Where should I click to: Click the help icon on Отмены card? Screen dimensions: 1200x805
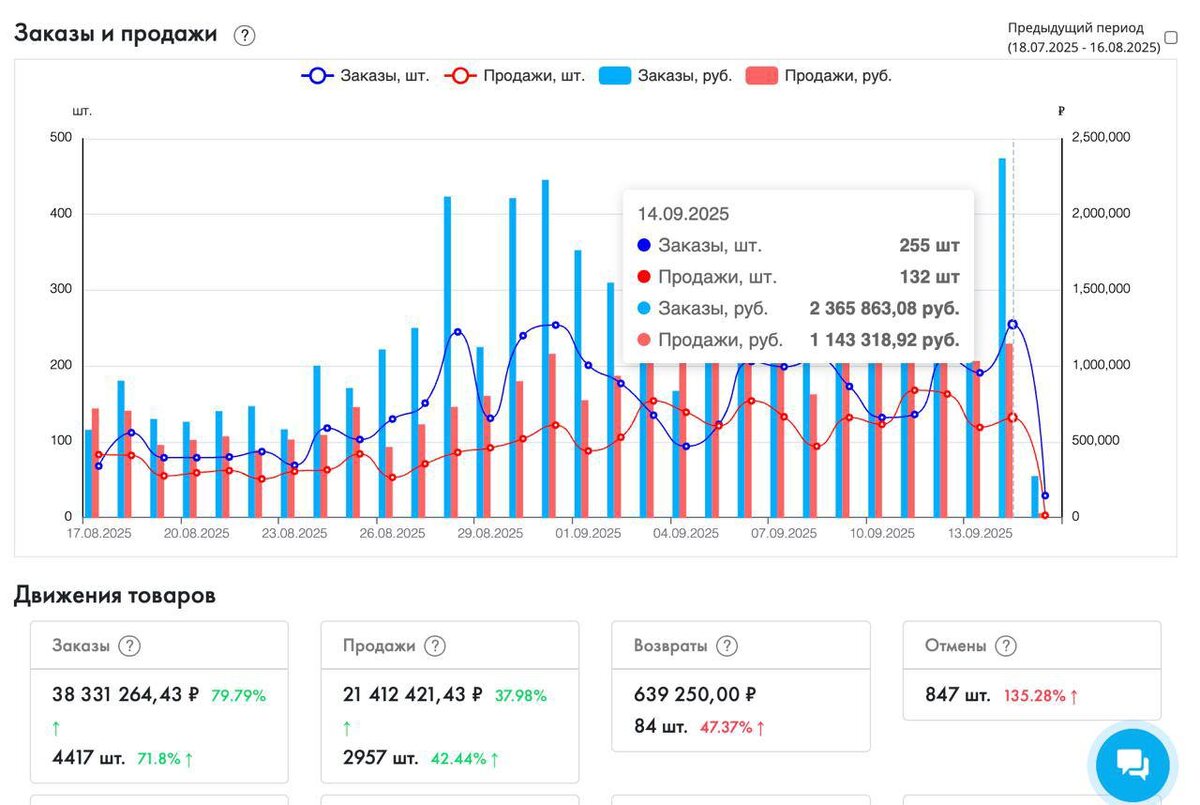coord(1006,646)
